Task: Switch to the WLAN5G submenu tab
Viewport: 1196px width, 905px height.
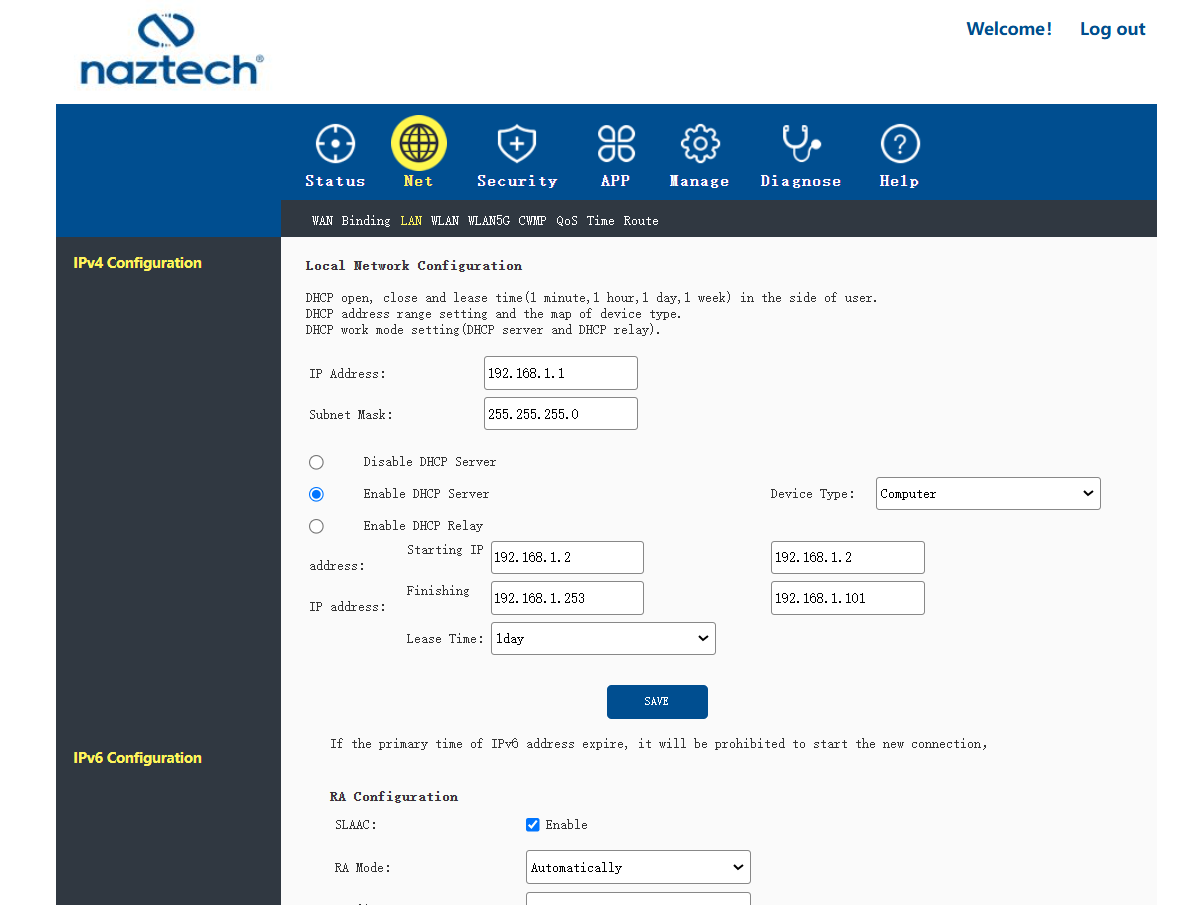Action: pos(488,221)
